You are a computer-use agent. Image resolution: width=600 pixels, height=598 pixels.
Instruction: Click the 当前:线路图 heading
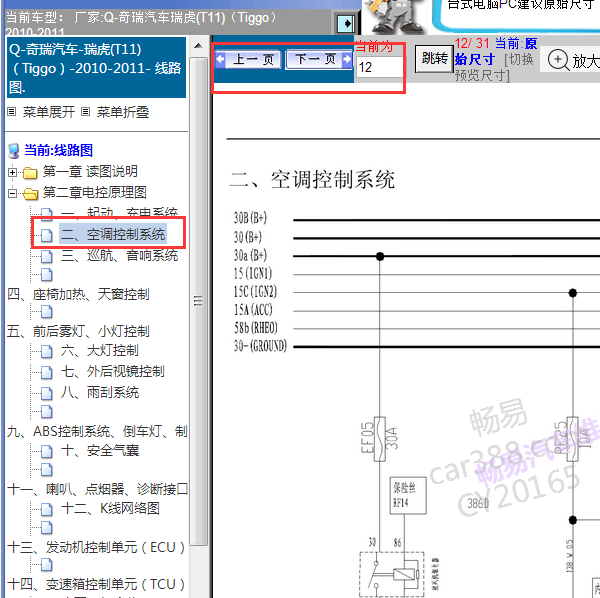coord(58,150)
